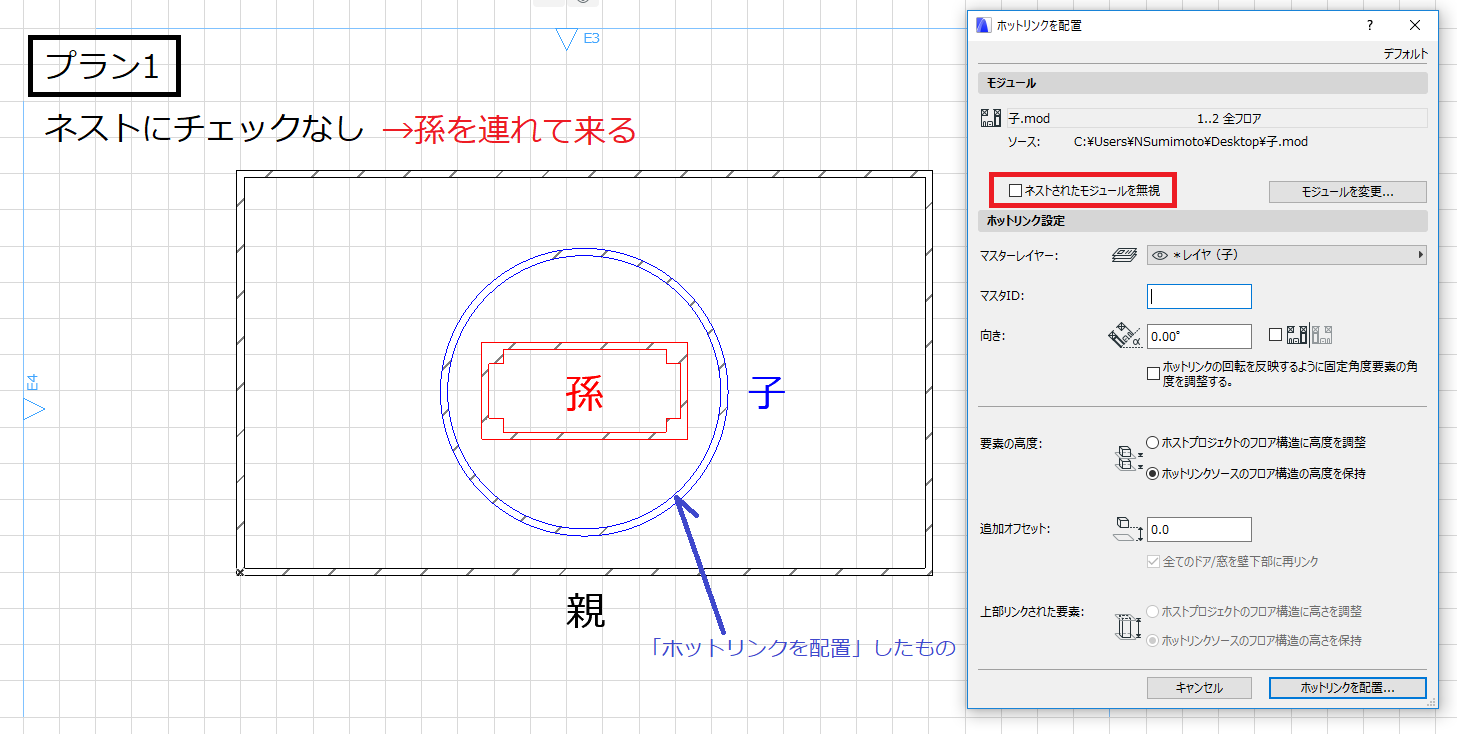The height and width of the screenshot is (734, 1457).
Task: Click the 子.mod module icon
Action: pyautogui.click(x=991, y=119)
